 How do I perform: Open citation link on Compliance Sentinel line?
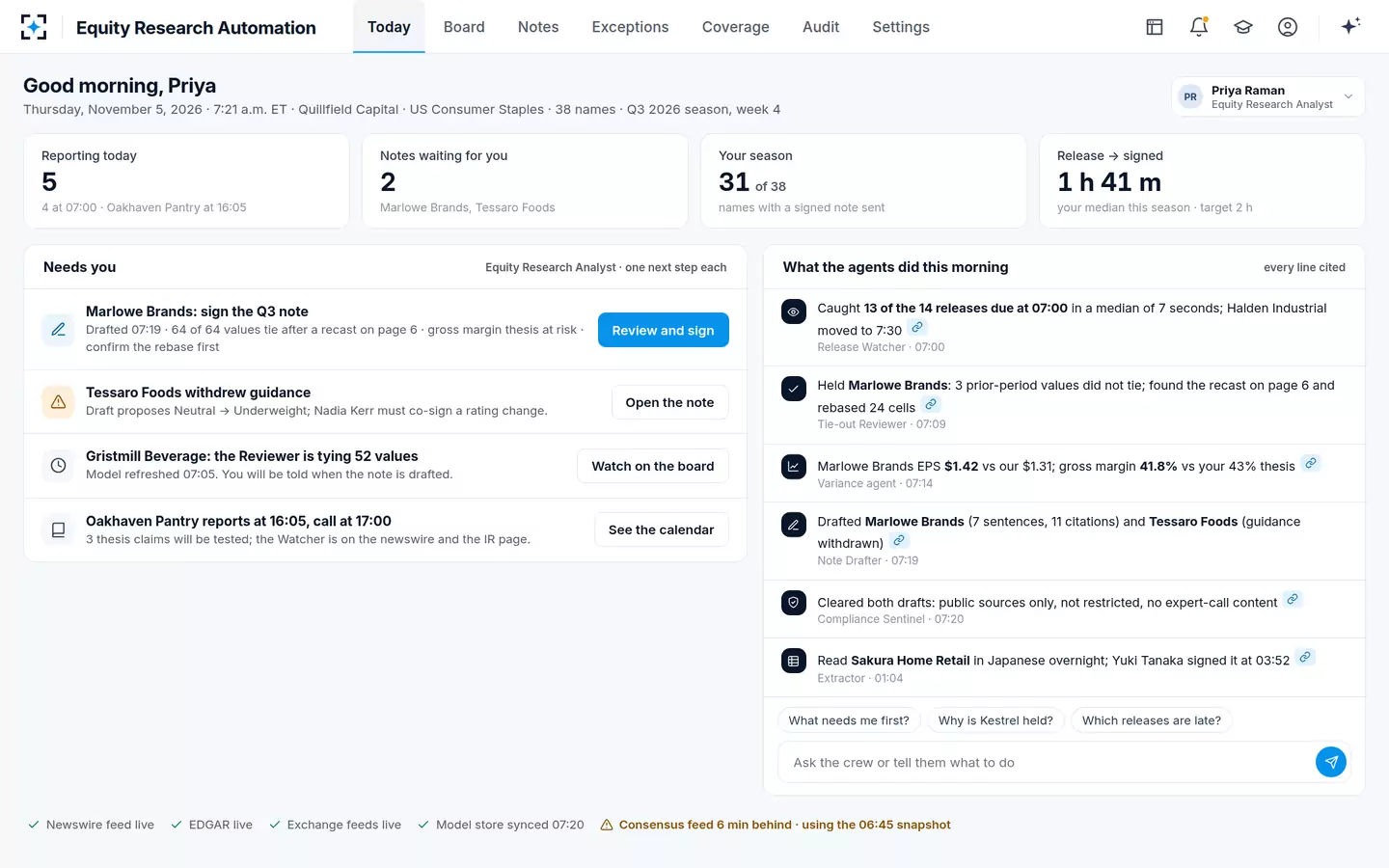[x=1293, y=600]
